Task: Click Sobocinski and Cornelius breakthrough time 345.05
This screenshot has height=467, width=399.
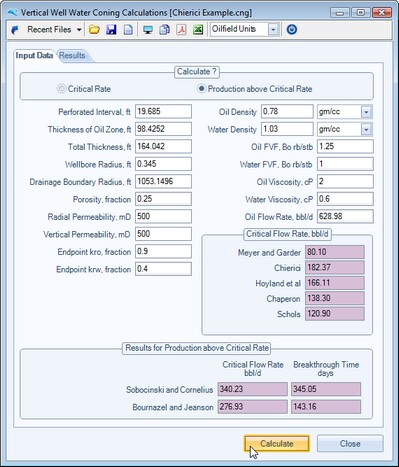Action: 326,389
